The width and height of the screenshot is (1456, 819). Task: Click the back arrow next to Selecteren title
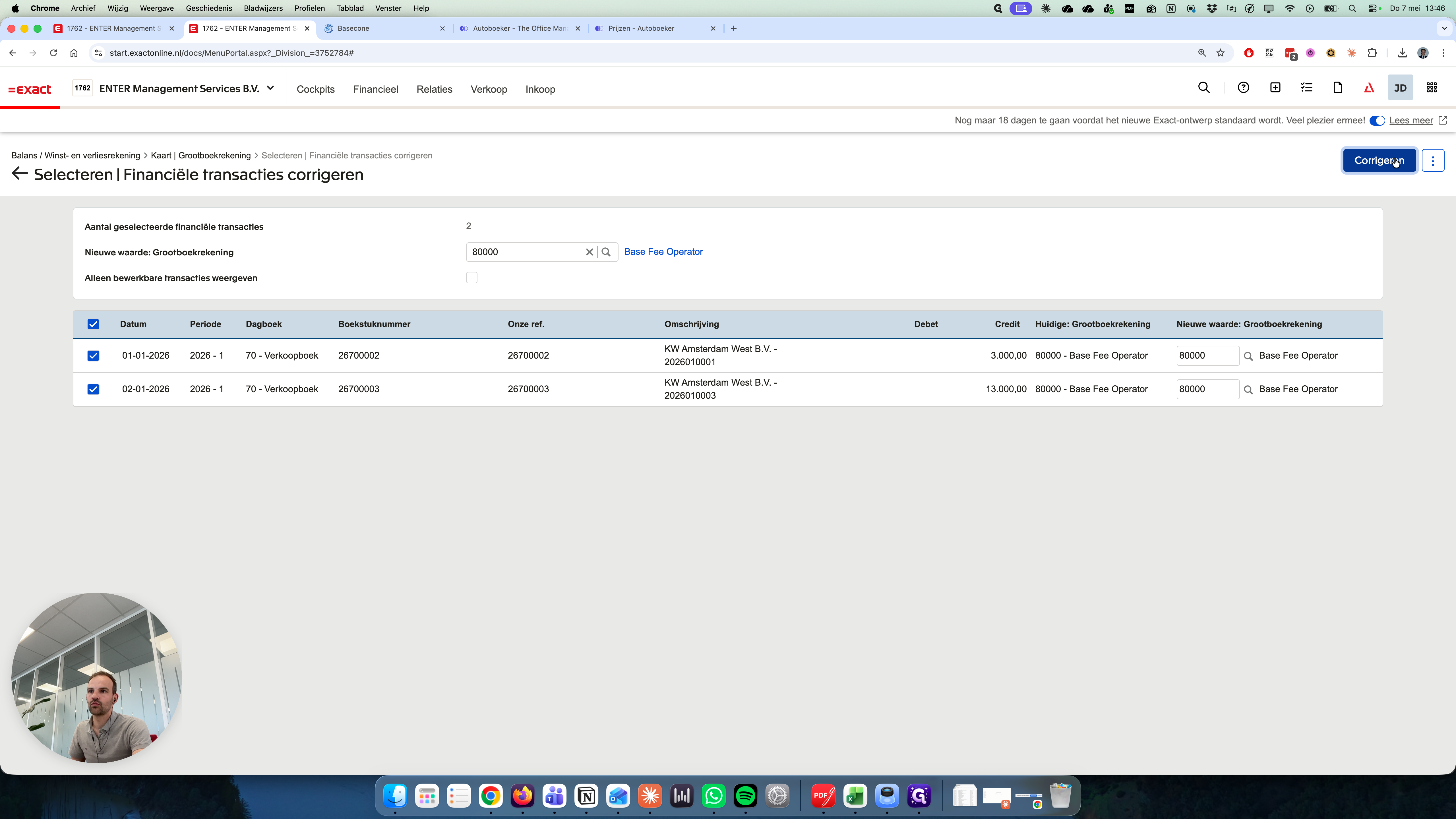pyautogui.click(x=20, y=173)
